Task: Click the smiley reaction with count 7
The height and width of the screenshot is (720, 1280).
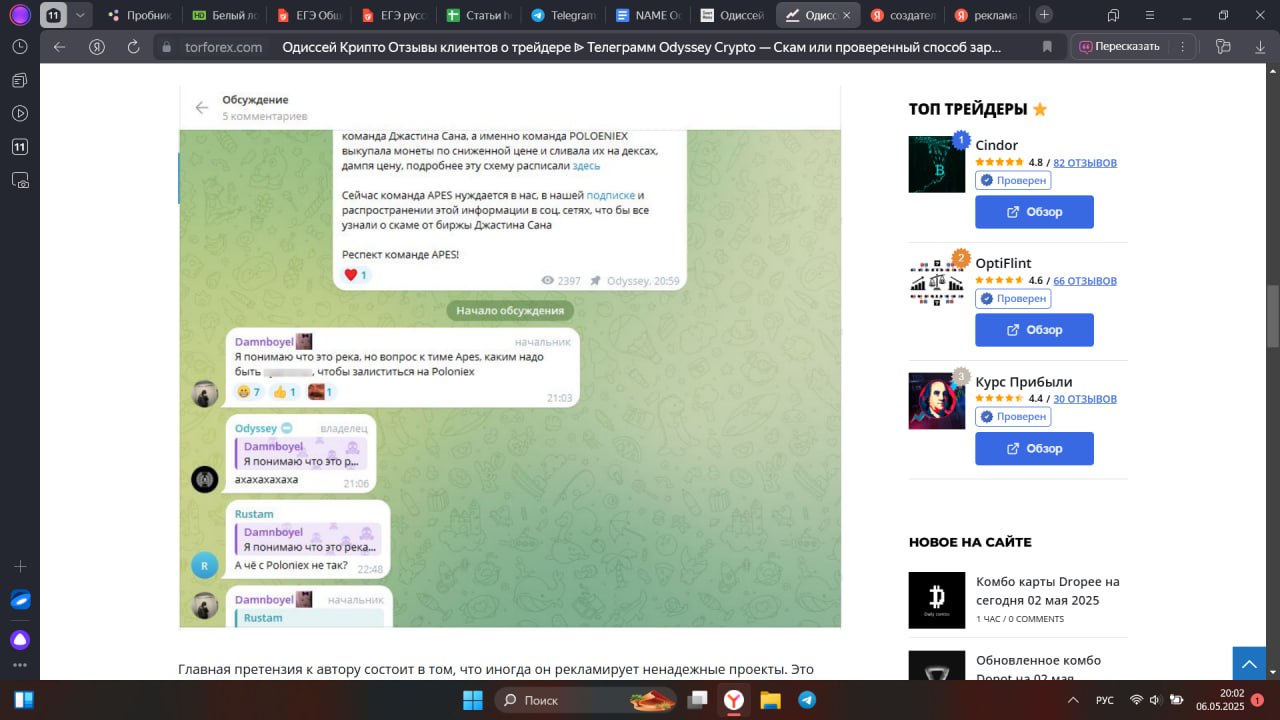Action: 249,392
